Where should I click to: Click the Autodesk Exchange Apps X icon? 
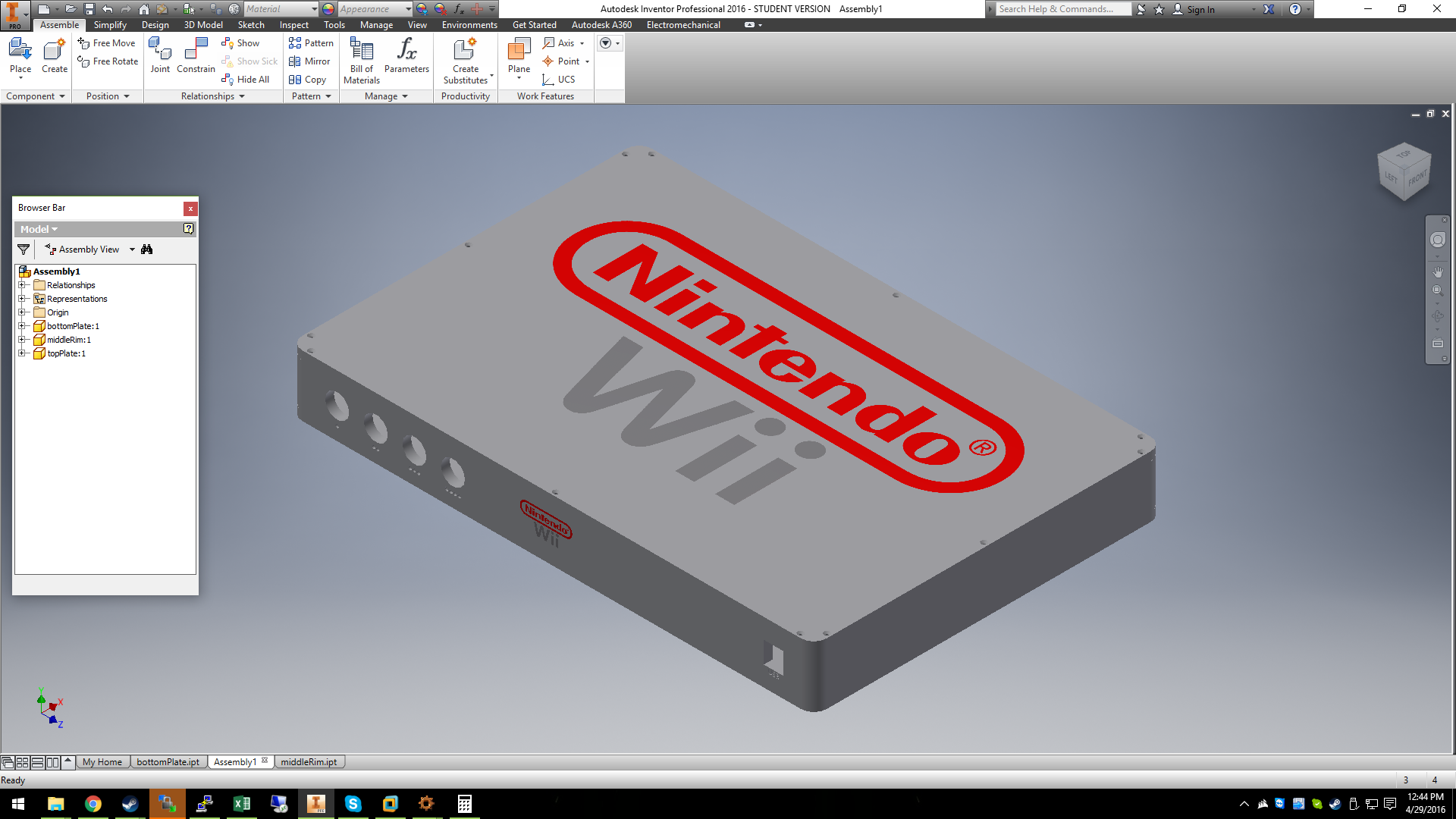tap(1269, 9)
